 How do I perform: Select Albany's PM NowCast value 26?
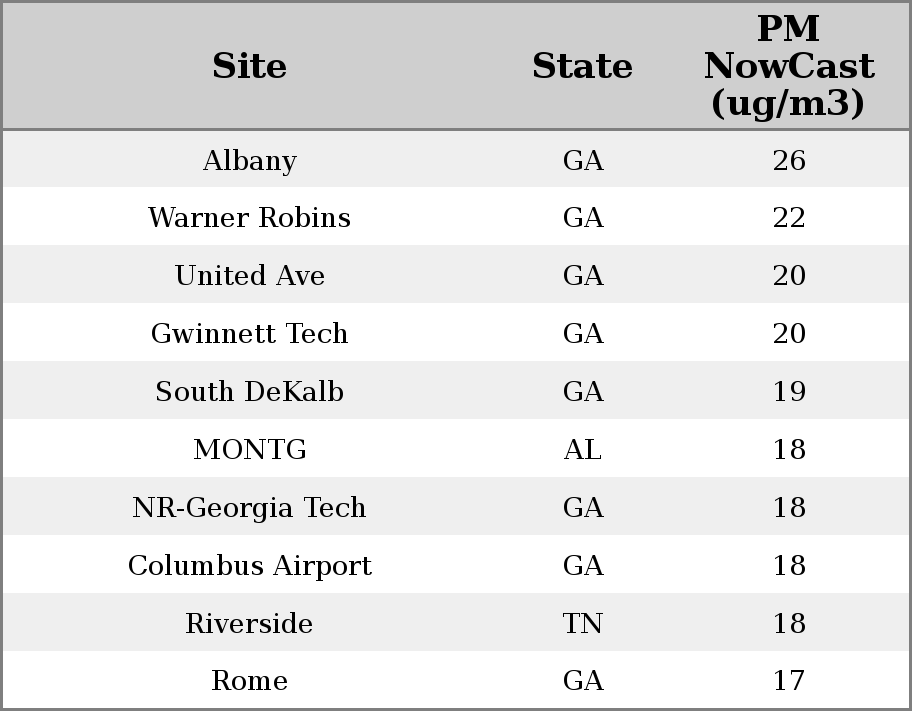pos(788,160)
